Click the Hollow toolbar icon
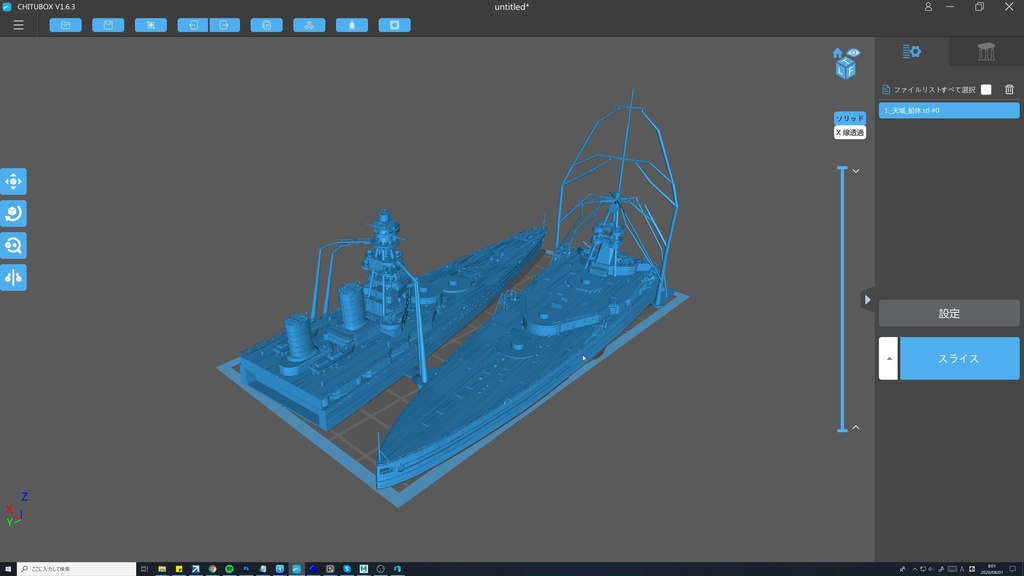This screenshot has width=1024, height=576. coord(352,25)
